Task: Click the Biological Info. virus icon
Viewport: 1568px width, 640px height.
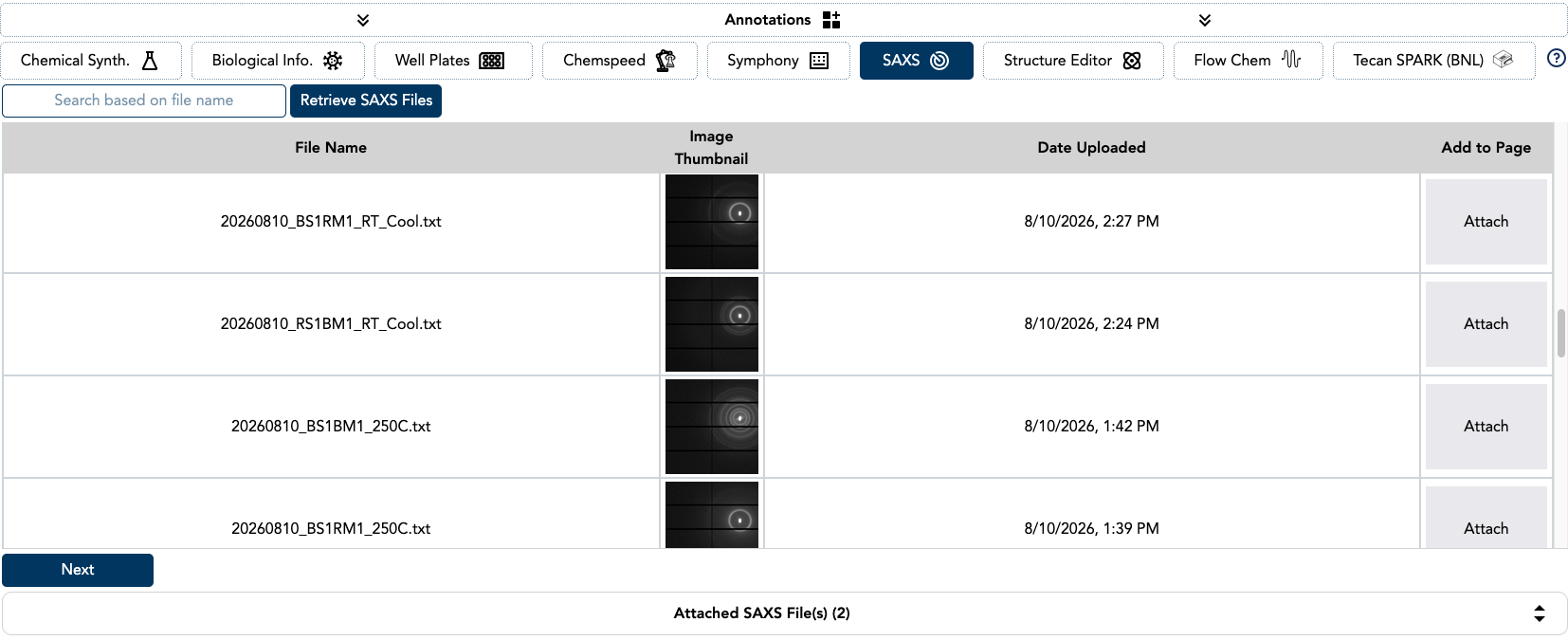Action: coord(333,61)
